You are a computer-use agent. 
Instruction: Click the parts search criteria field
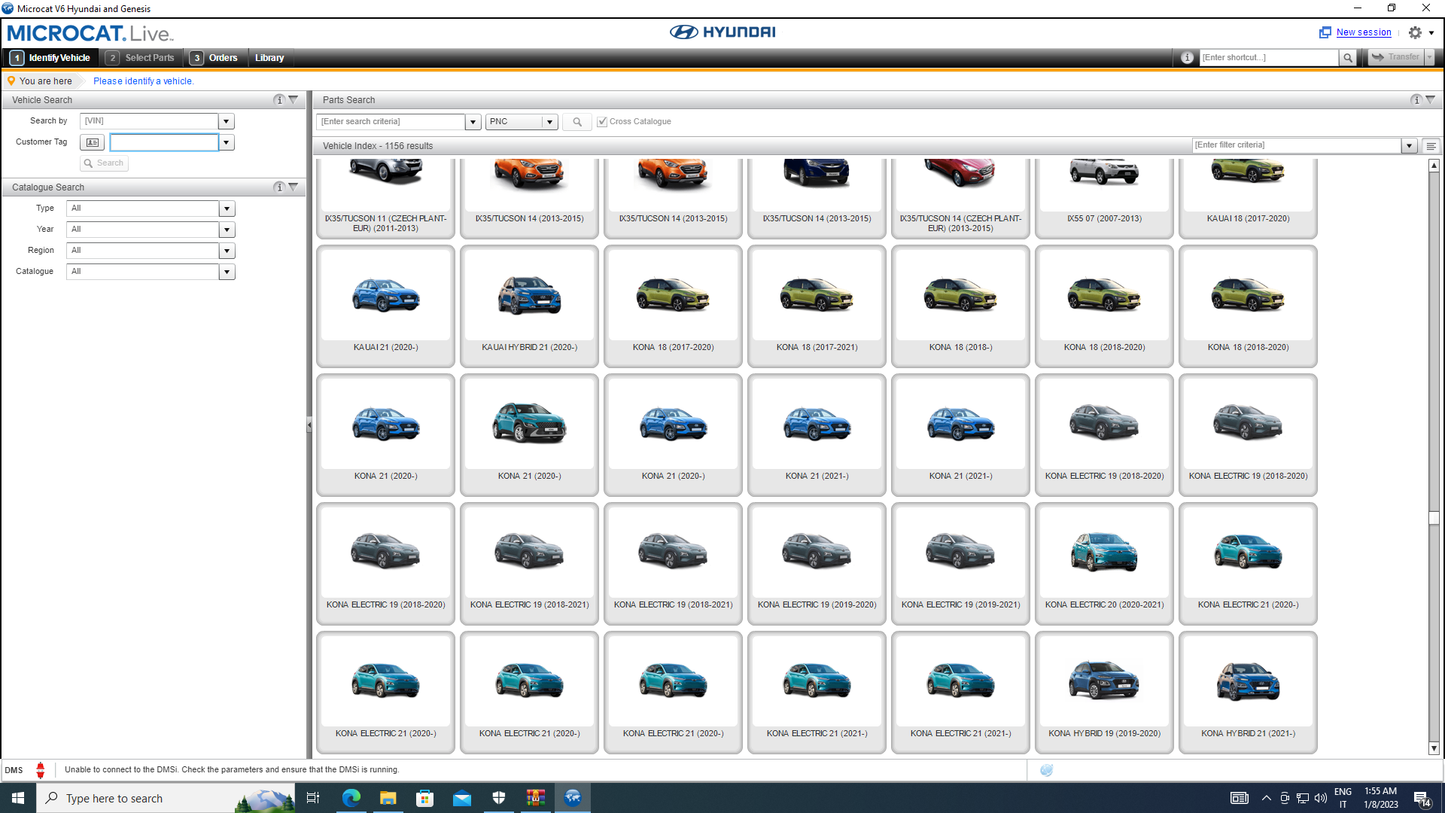coord(391,122)
